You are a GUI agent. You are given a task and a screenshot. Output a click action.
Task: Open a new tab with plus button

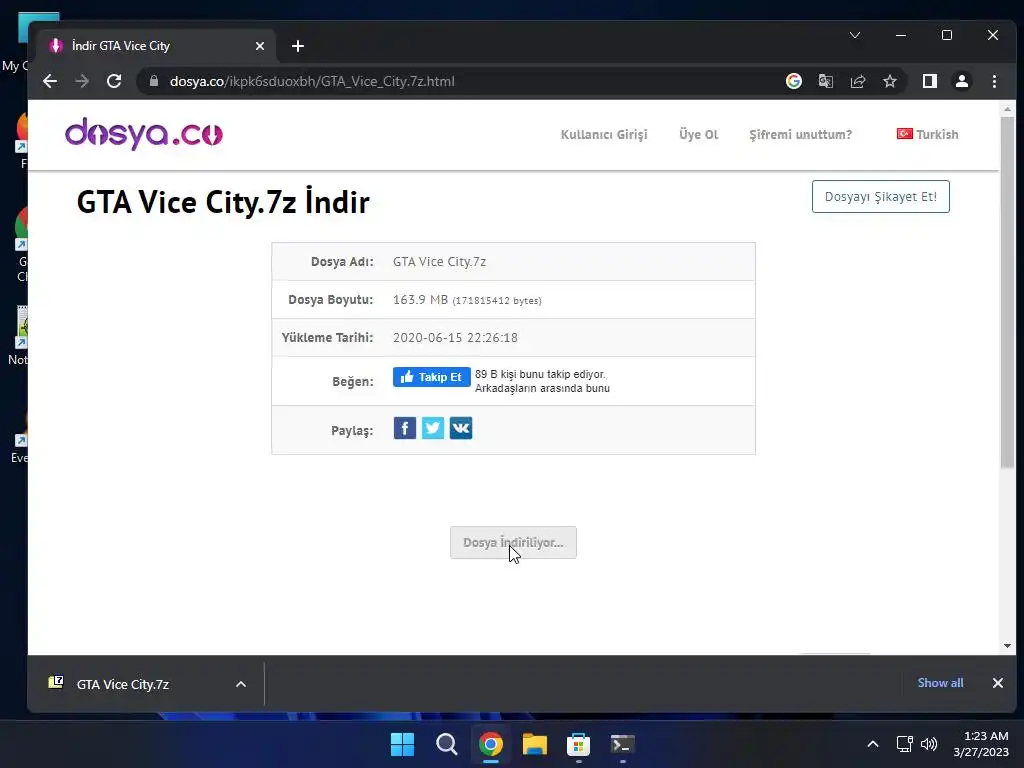(298, 46)
